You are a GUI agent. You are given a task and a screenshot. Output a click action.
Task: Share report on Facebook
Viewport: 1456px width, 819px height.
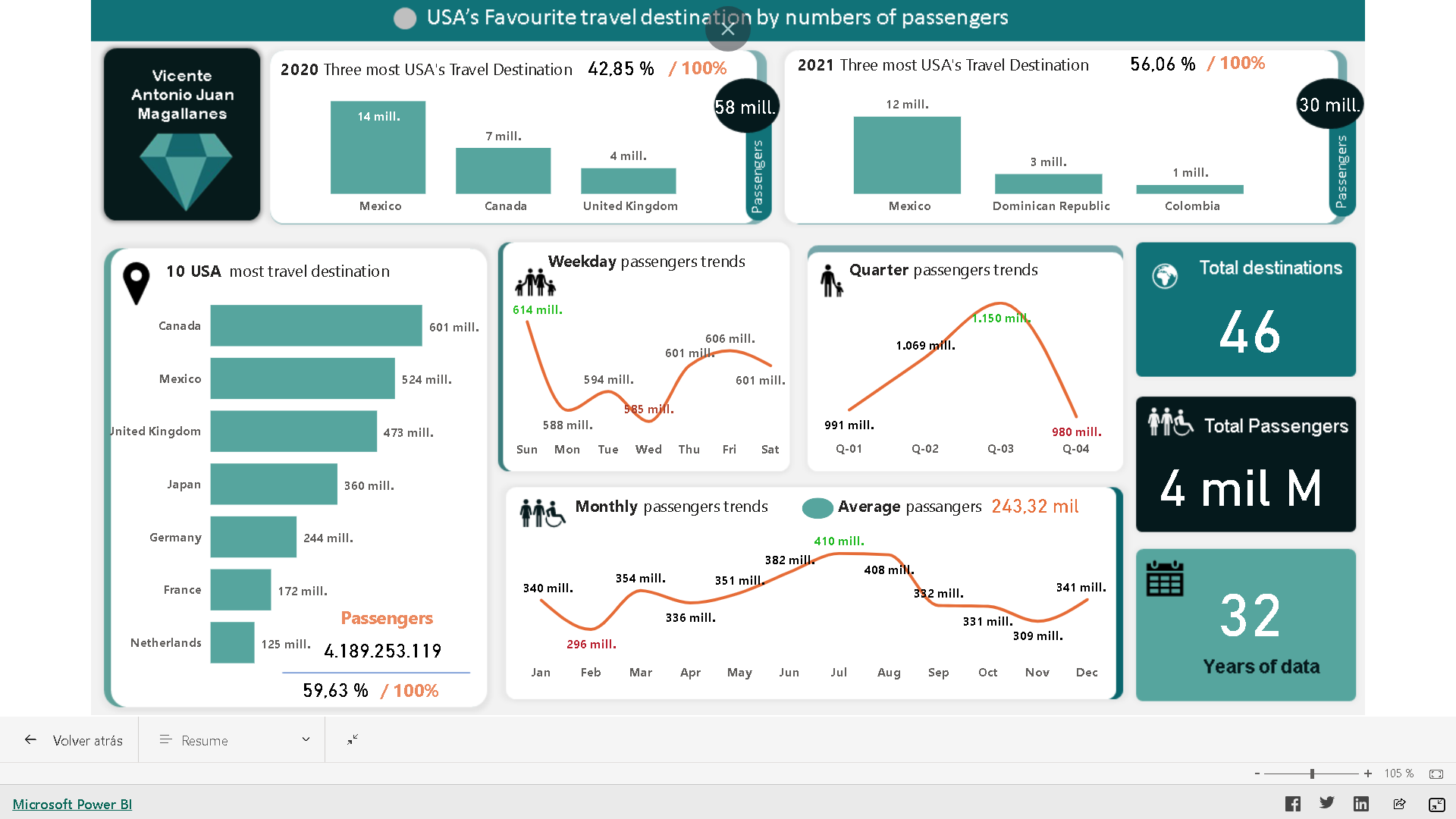coord(1293,804)
